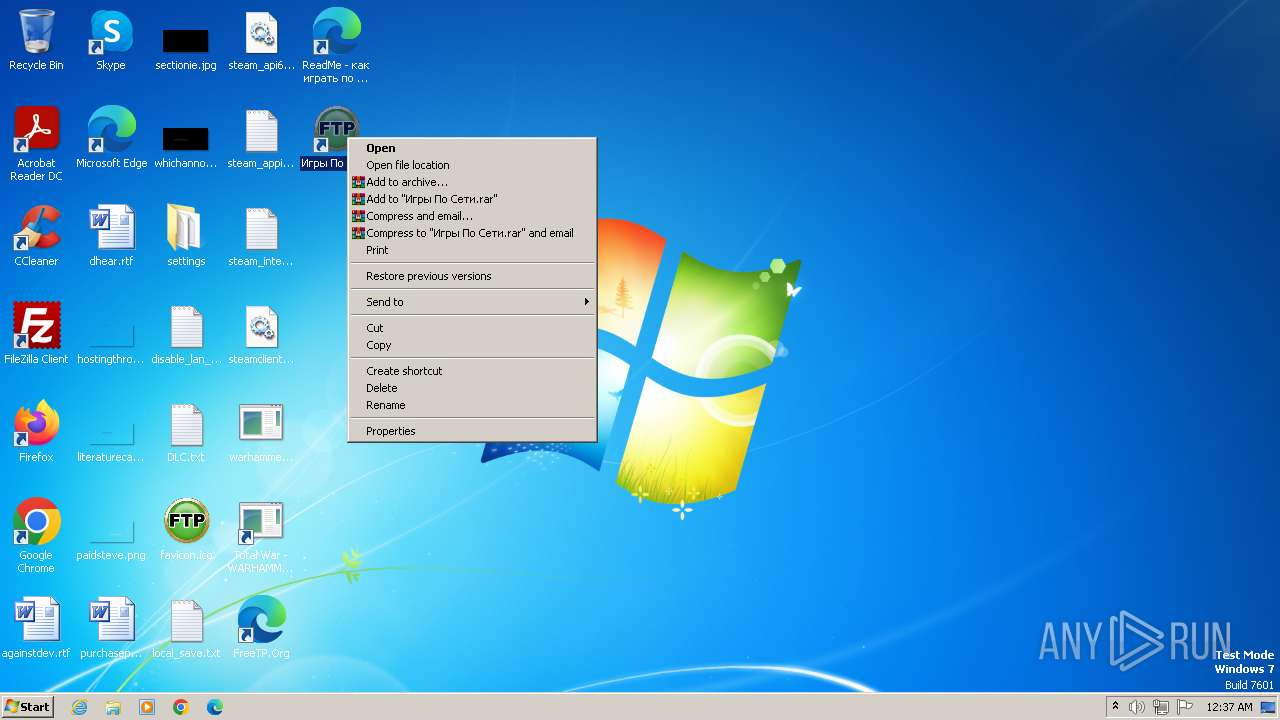Select the purchasepr... document icon
This screenshot has width=1280, height=720.
(x=111, y=628)
